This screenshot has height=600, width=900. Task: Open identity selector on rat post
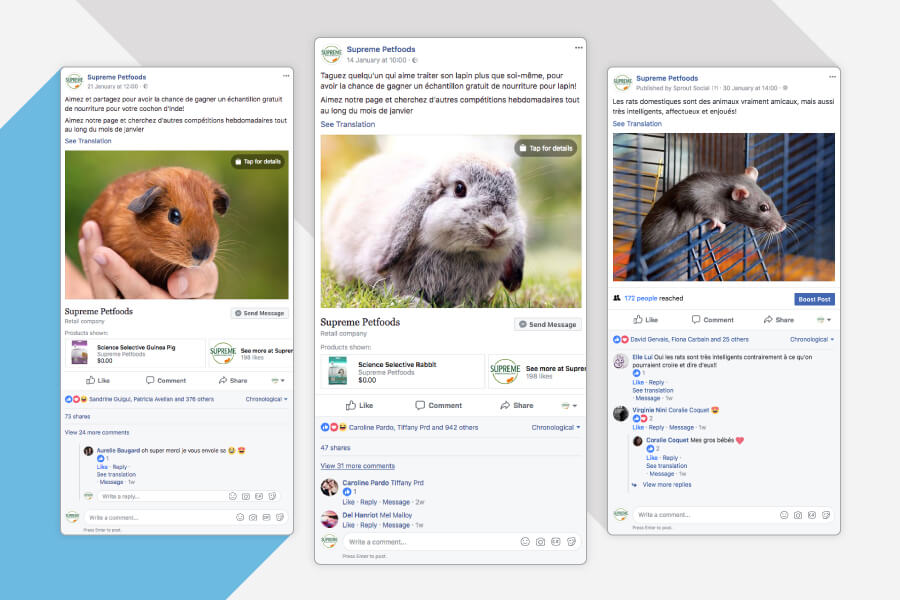(824, 320)
